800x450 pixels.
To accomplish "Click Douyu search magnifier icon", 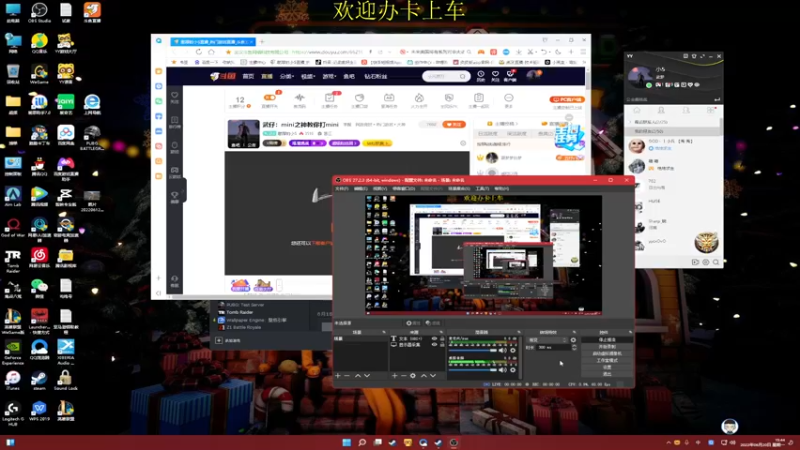I will tap(462, 77).
